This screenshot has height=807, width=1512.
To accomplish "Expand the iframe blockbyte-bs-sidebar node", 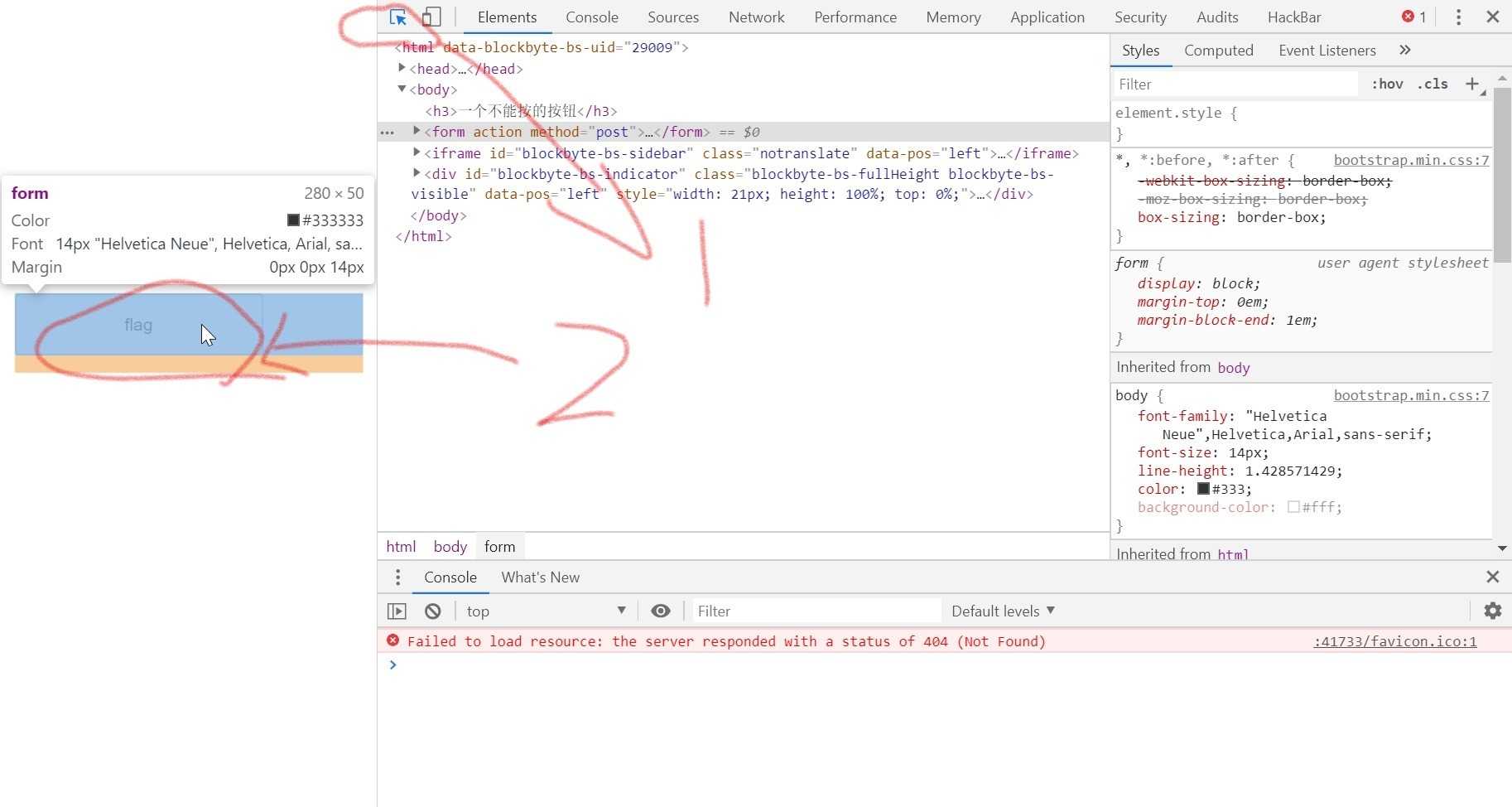I will (x=417, y=152).
